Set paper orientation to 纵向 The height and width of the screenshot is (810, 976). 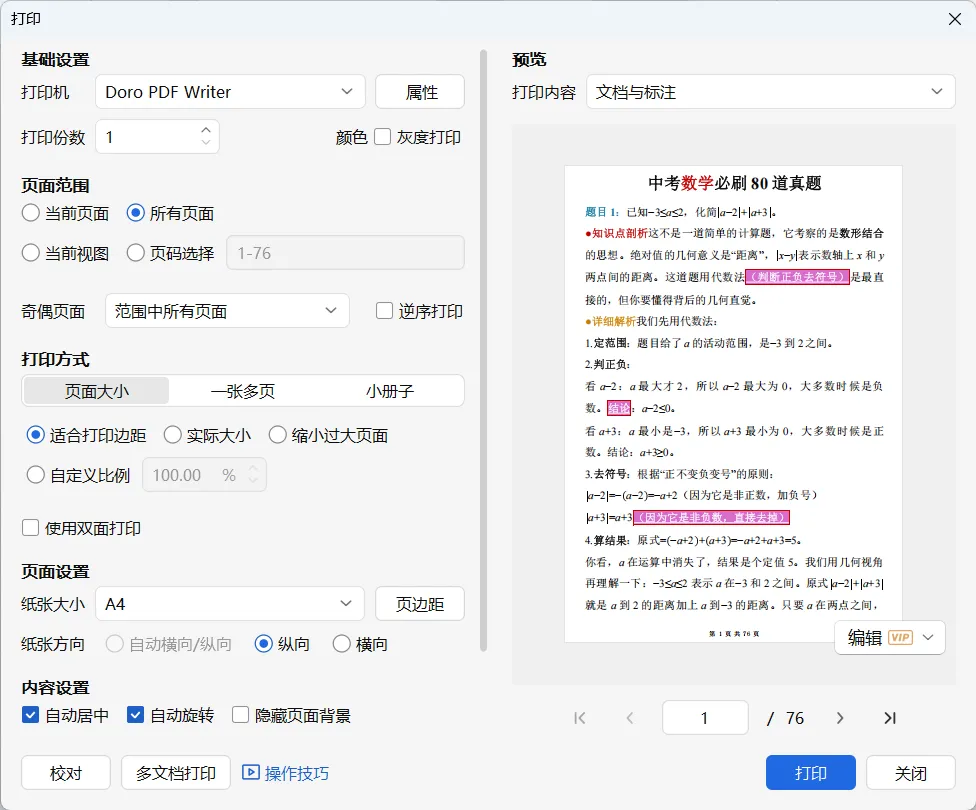point(263,644)
